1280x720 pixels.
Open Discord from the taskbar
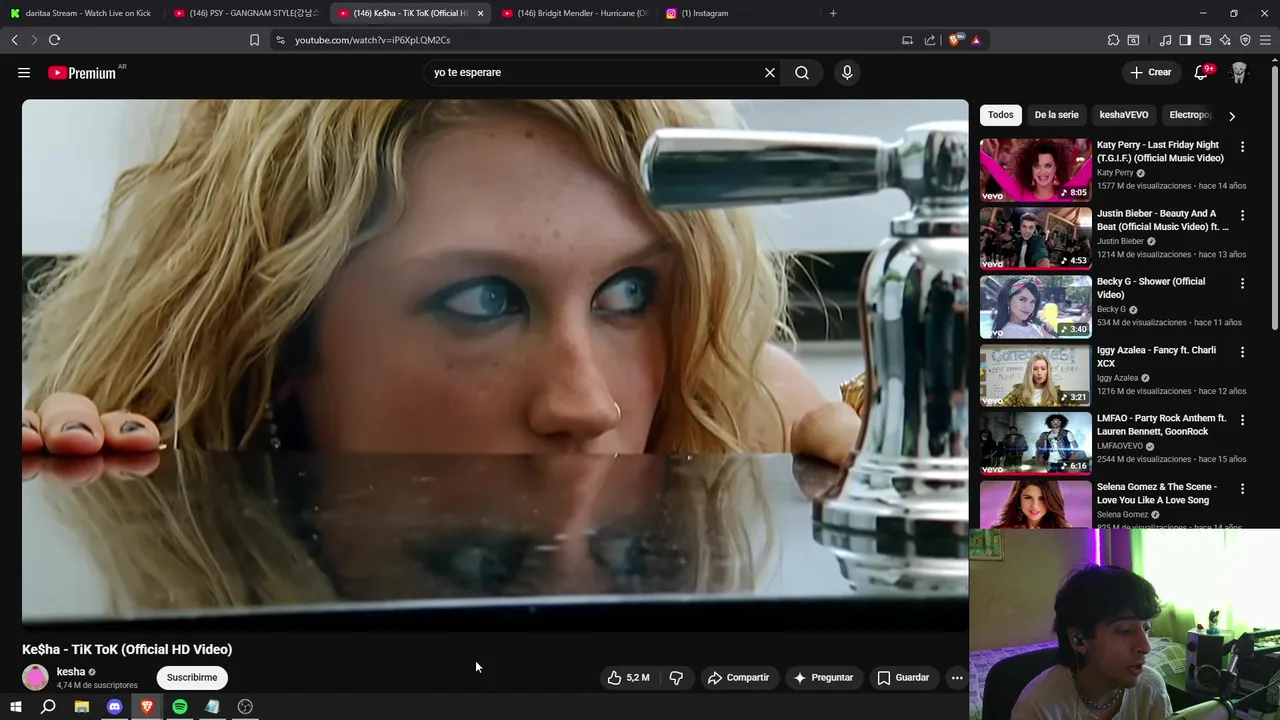click(114, 707)
